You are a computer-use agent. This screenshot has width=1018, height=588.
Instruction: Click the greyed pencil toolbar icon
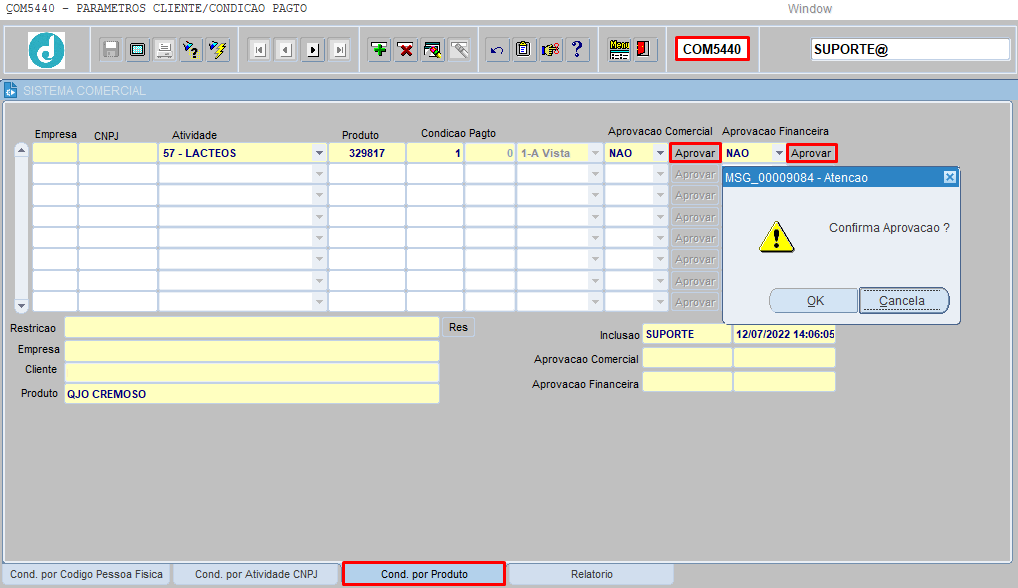coord(459,49)
